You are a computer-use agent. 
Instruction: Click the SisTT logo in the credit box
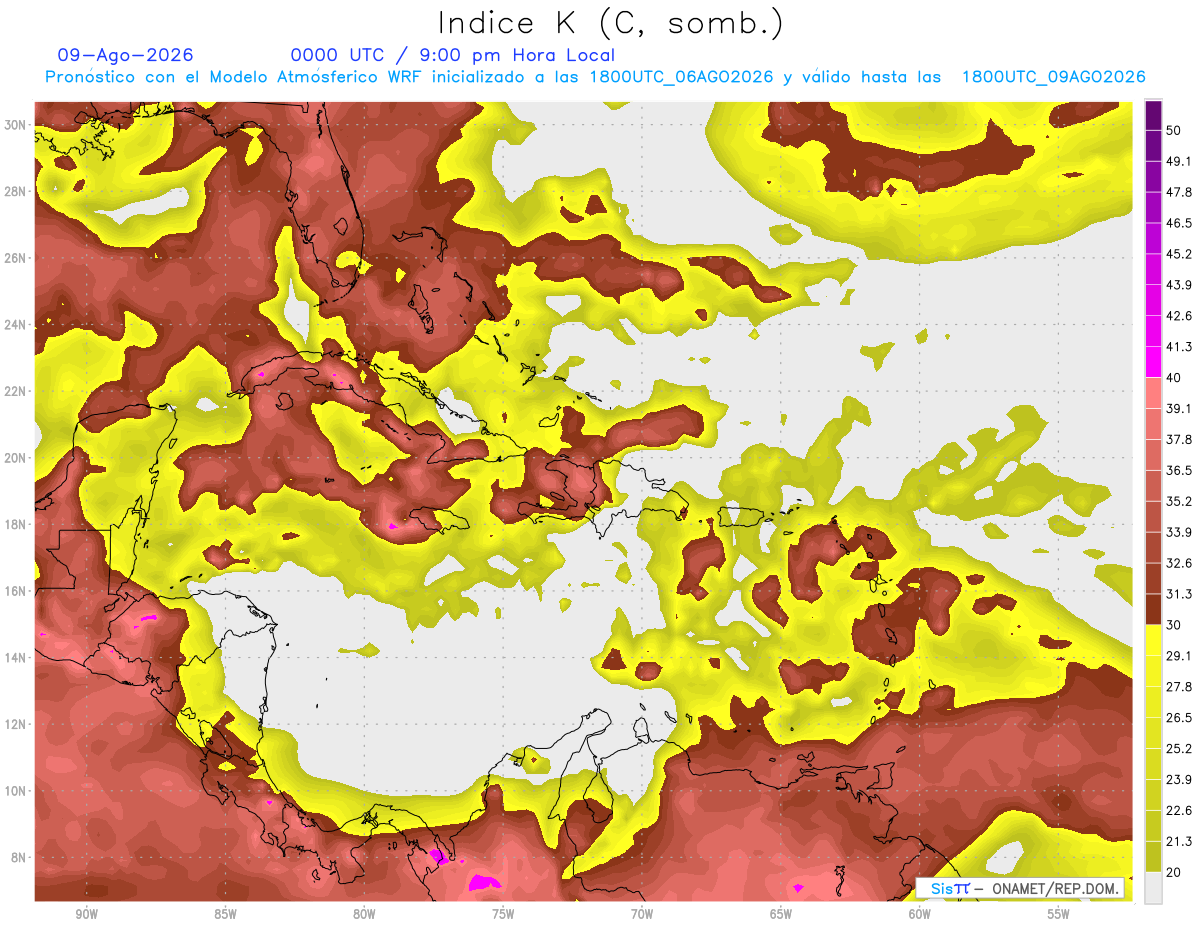(950, 888)
